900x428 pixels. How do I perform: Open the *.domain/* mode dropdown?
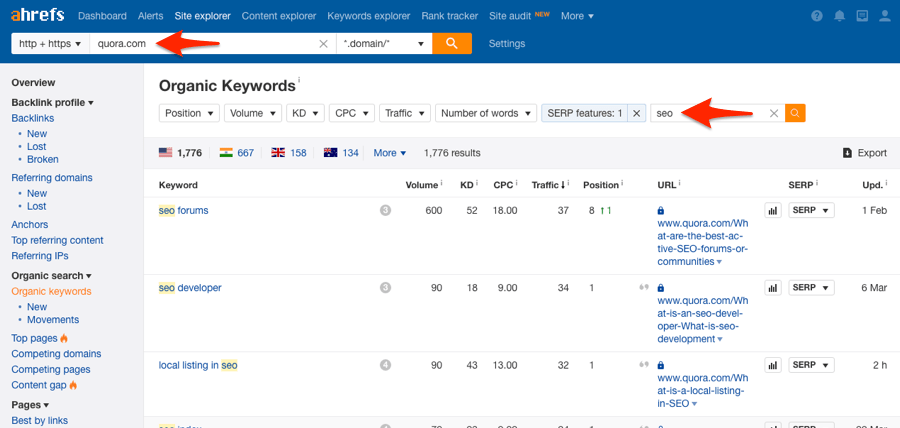pyautogui.click(x=383, y=44)
